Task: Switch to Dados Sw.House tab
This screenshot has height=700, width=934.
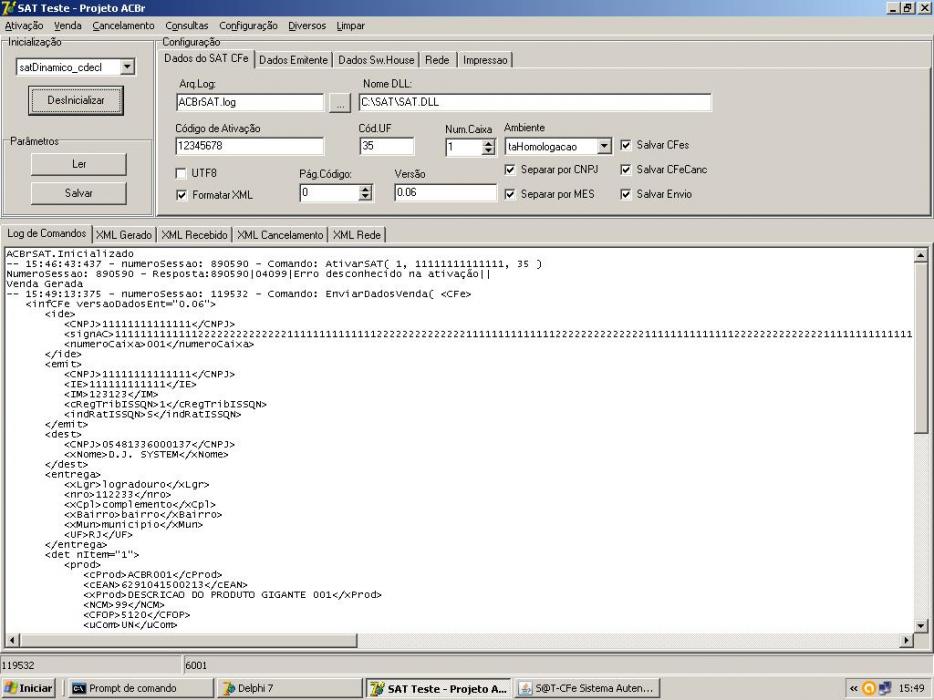Action: coord(376,60)
